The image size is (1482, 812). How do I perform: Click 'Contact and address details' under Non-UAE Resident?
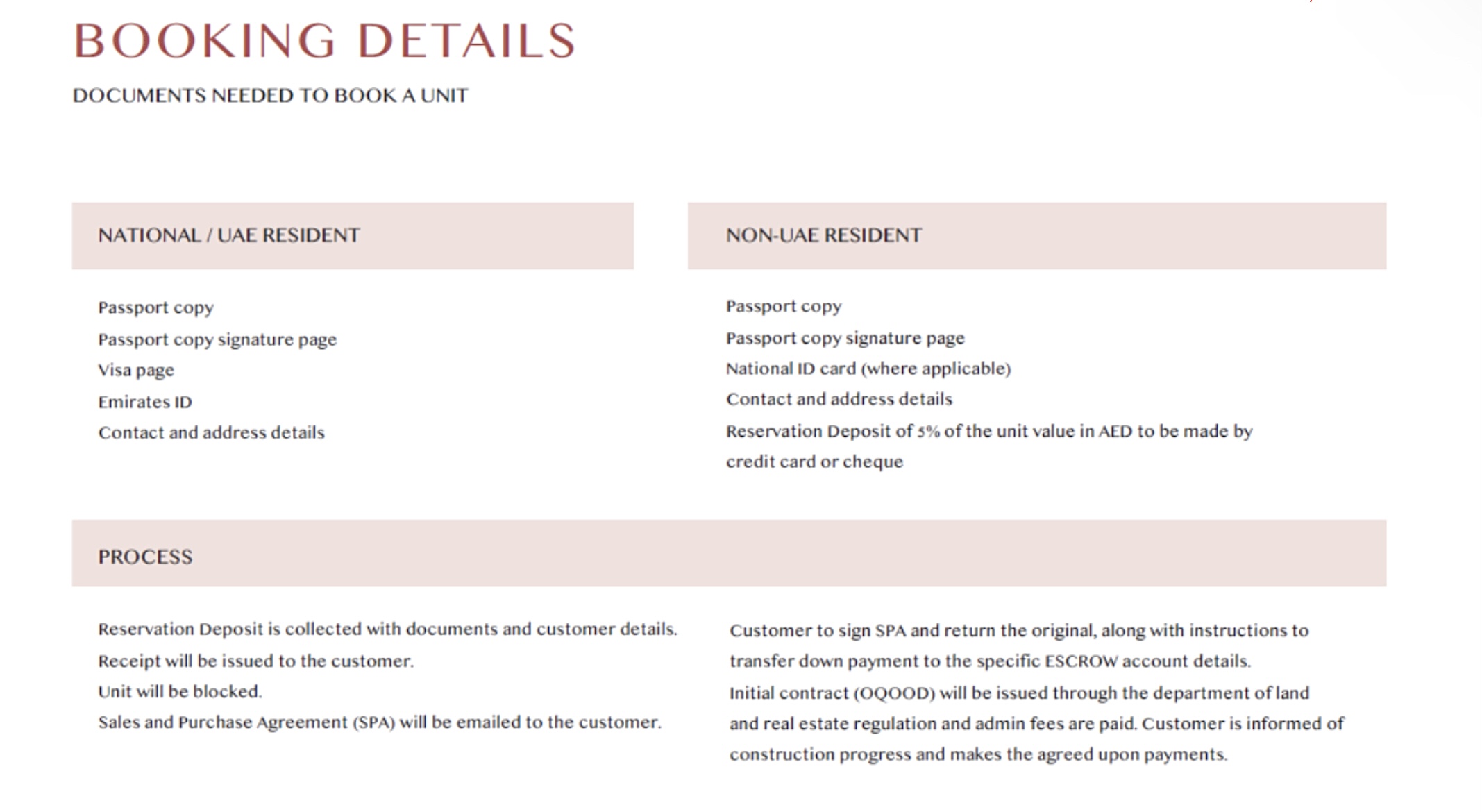click(839, 399)
